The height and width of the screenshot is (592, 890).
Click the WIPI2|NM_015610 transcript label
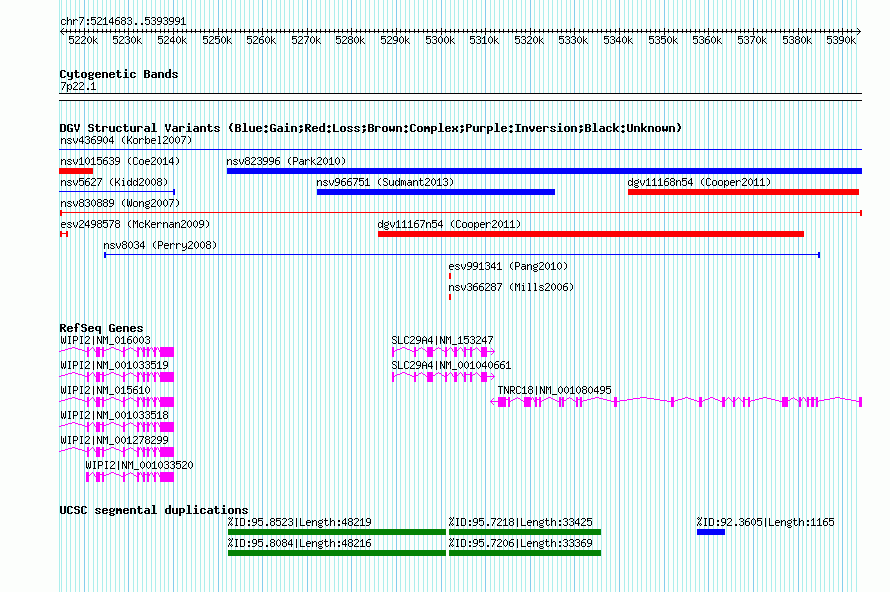coord(105,390)
